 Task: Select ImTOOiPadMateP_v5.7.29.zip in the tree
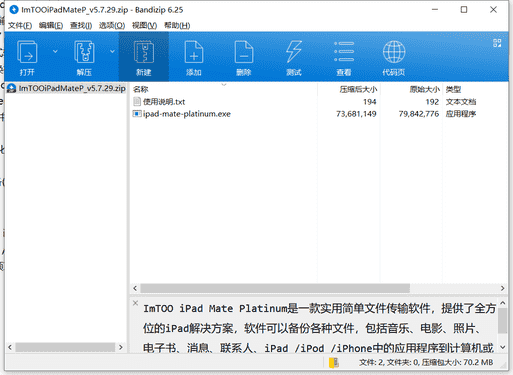(x=72, y=88)
